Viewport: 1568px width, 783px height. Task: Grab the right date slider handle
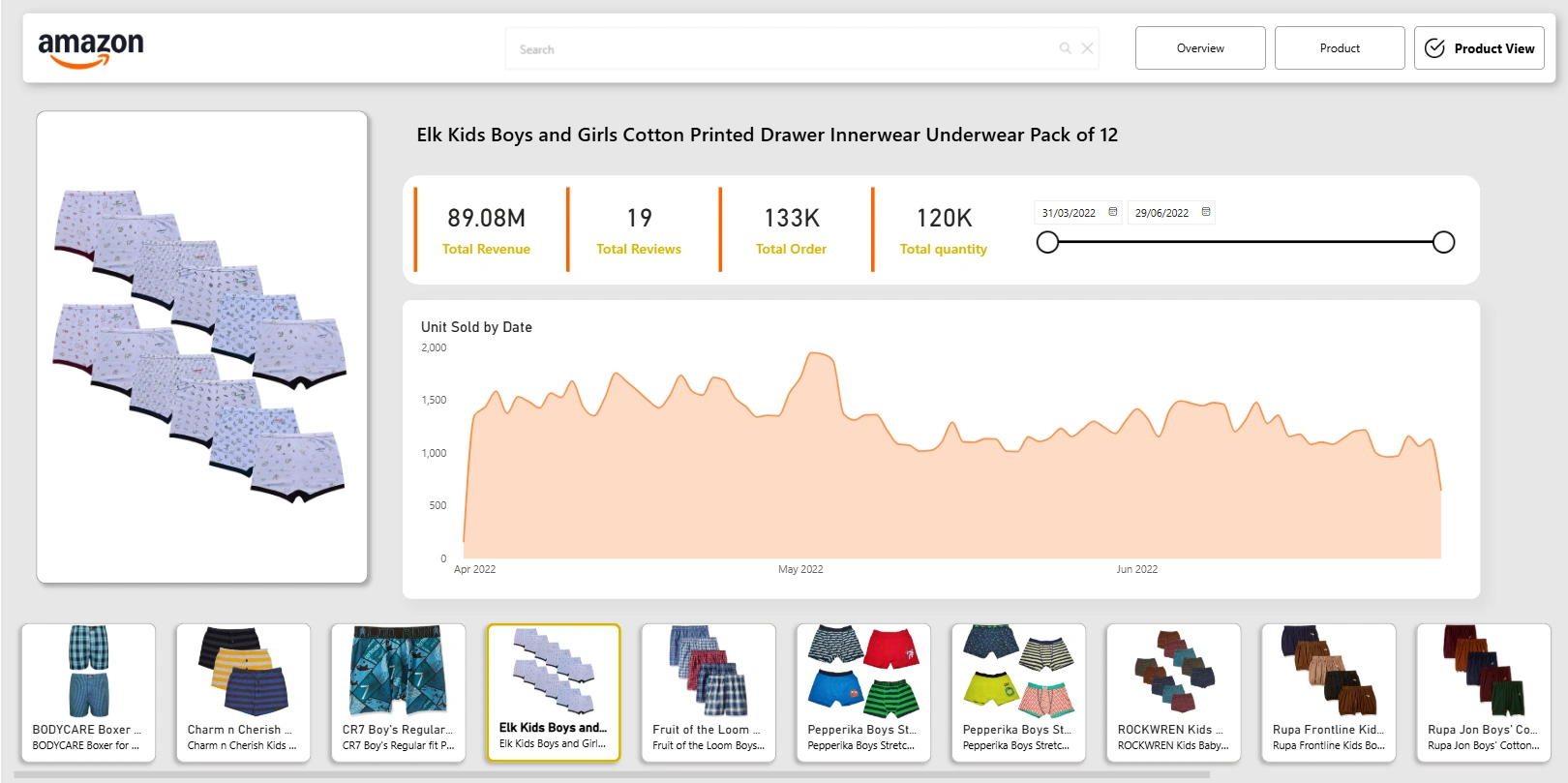1443,242
